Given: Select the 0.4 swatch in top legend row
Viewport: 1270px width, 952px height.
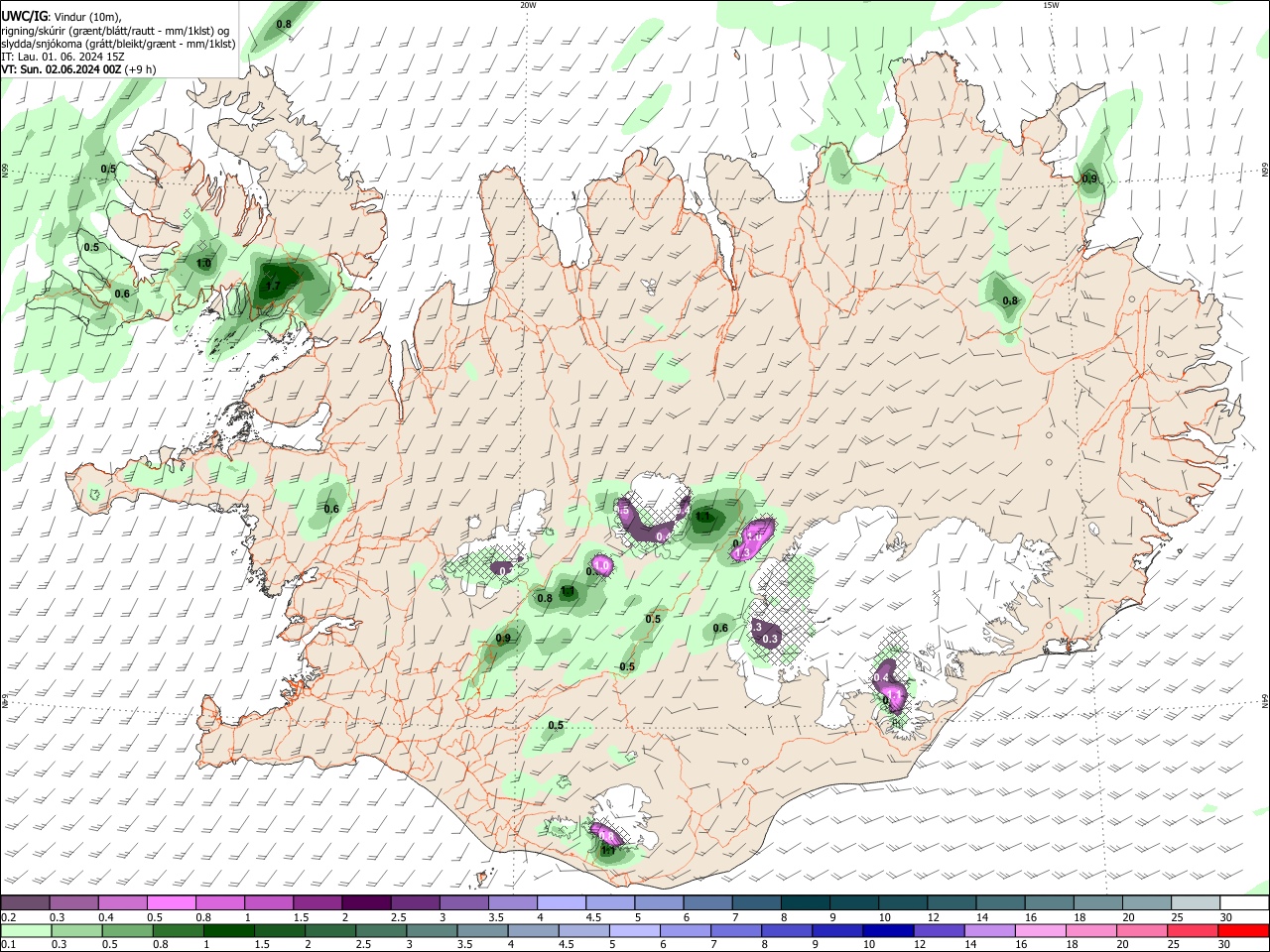Looking at the screenshot, I should coord(122,902).
